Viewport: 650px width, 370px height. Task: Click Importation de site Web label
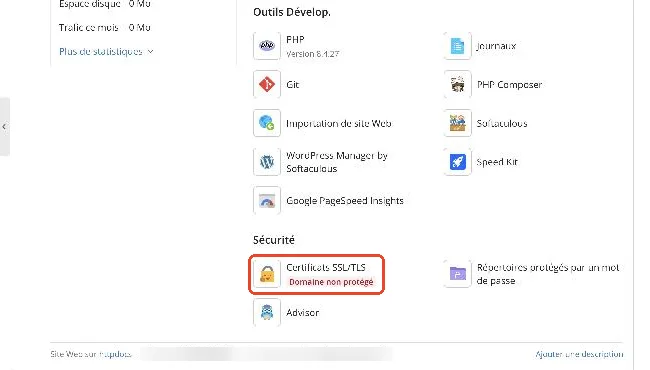click(339, 123)
